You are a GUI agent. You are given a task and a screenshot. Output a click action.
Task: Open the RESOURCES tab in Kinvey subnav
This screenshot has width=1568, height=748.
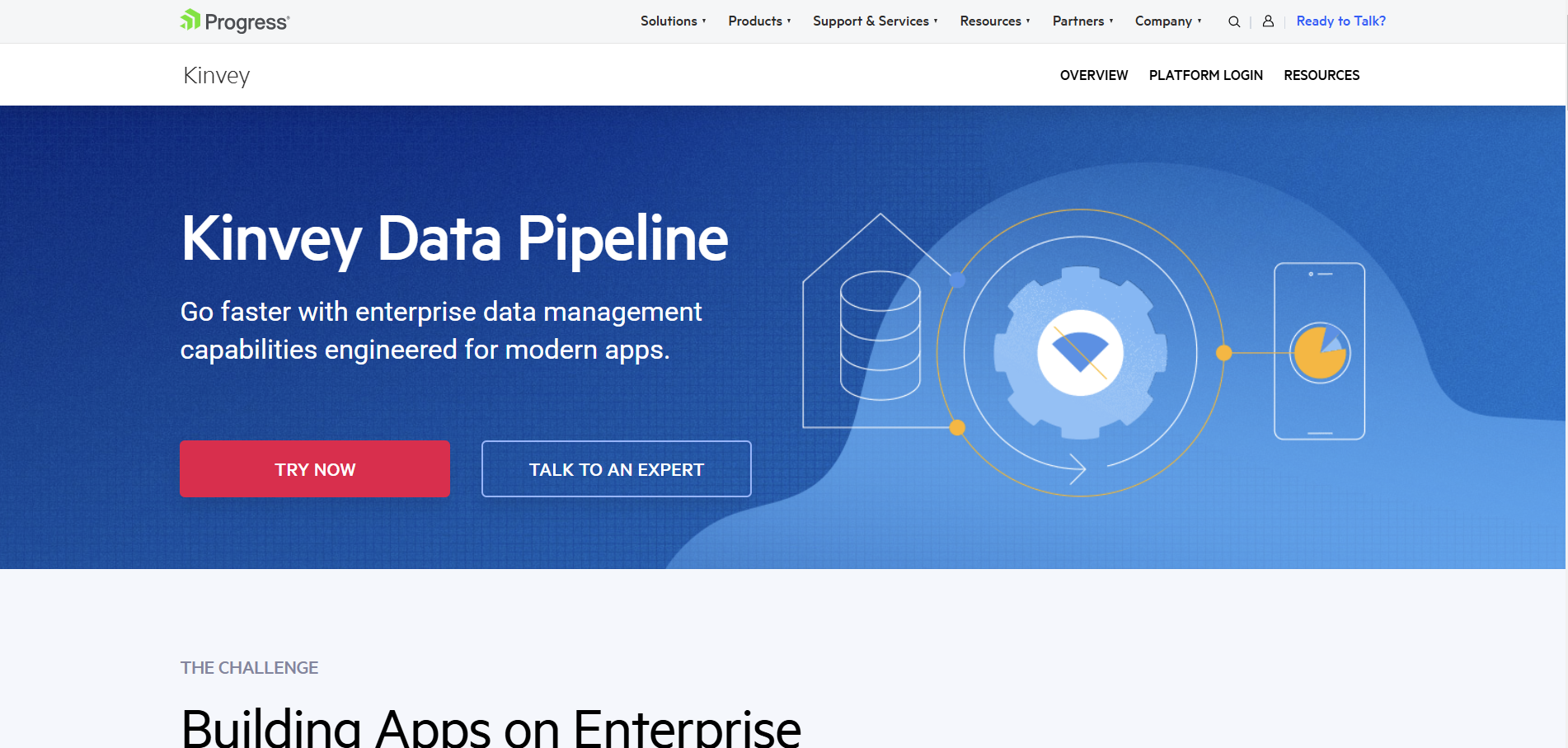pos(1322,75)
